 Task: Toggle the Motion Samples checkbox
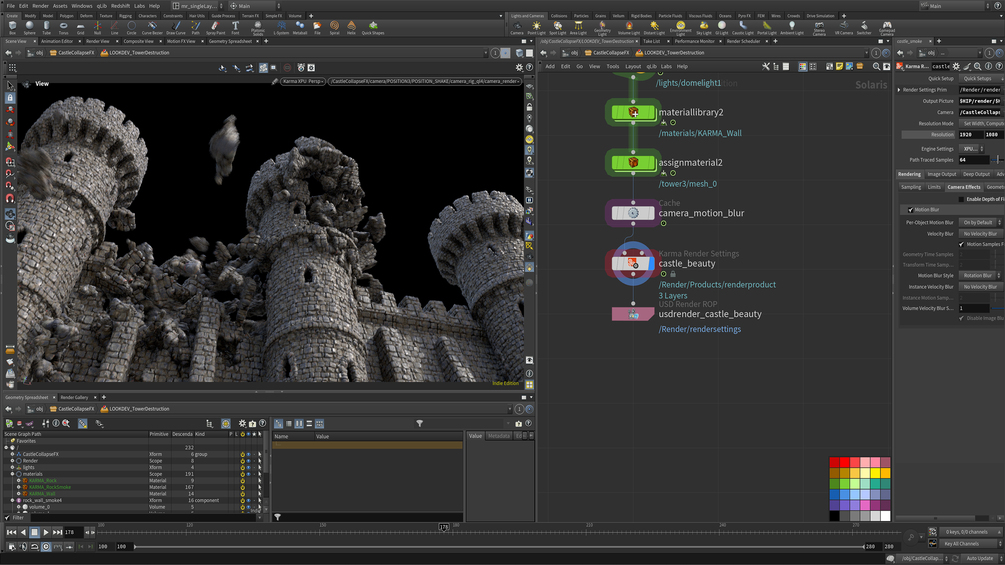(962, 244)
